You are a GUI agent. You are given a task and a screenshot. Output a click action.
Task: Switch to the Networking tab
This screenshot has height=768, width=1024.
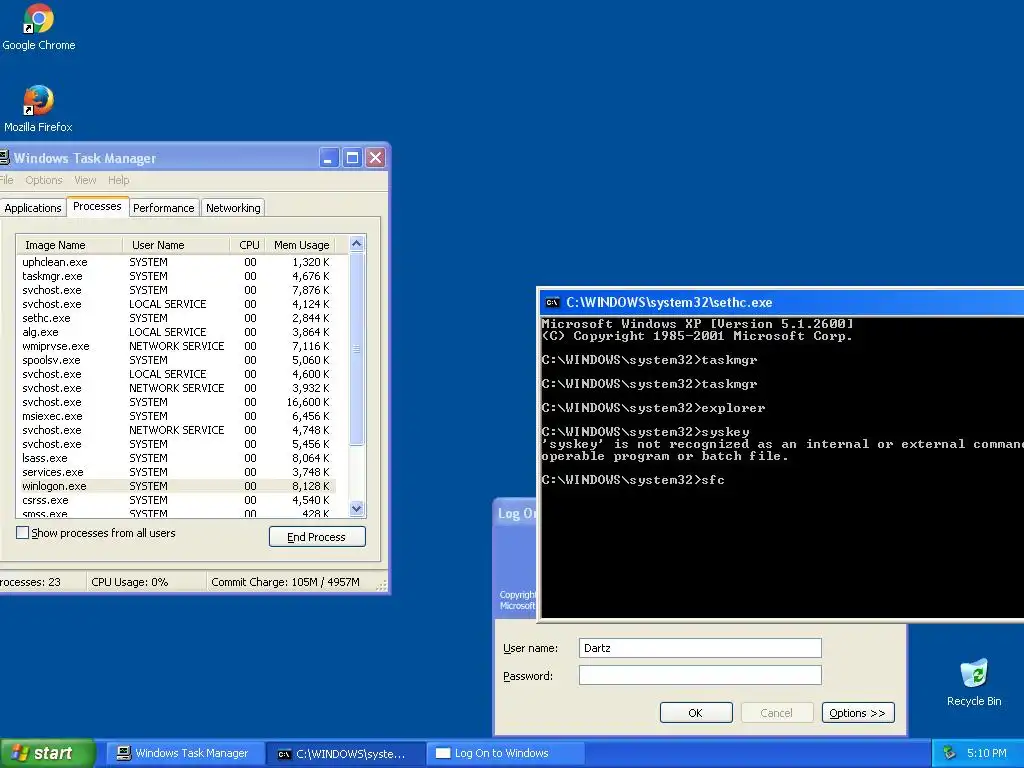coord(233,208)
